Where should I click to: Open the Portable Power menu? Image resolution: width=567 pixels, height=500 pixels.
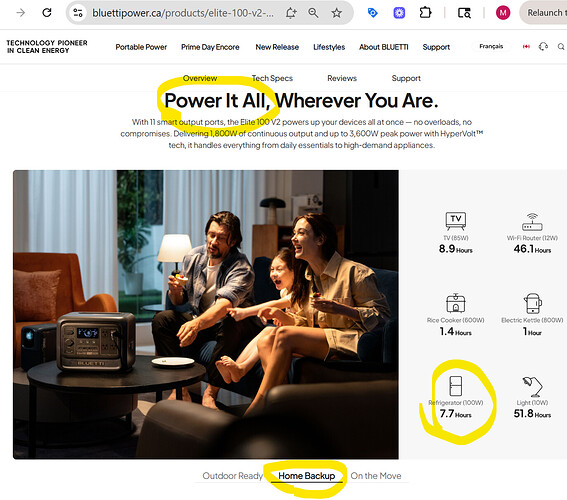pos(141,47)
